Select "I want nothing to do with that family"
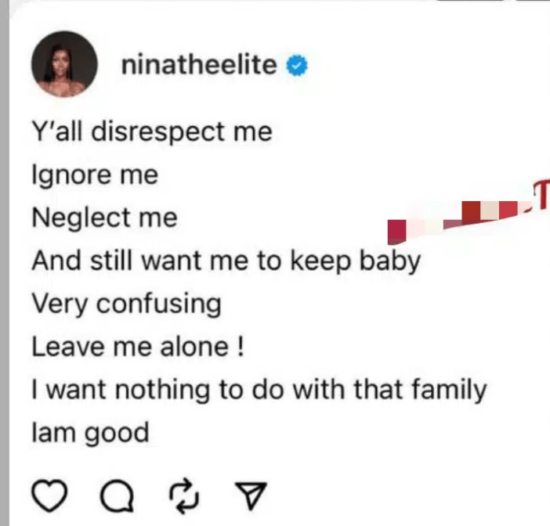This screenshot has height=526, width=550. coord(259,390)
